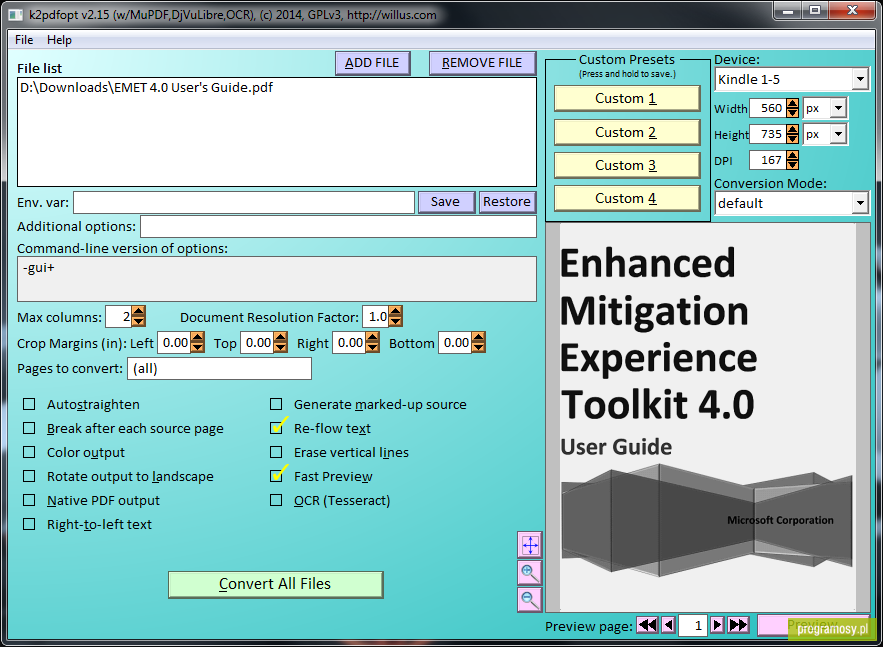Close the k2pdfopt window
Image resolution: width=883 pixels, height=647 pixels.
point(853,11)
